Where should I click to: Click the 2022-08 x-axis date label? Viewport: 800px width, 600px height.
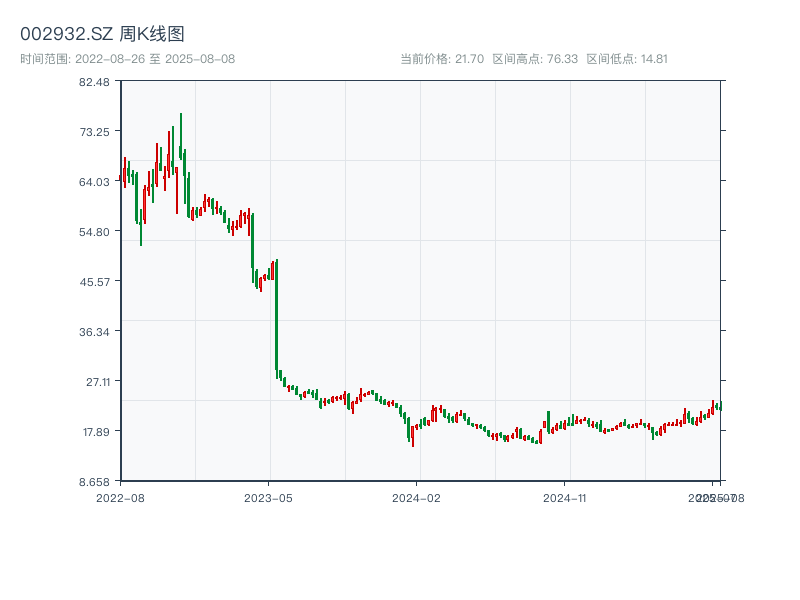[x=120, y=497]
